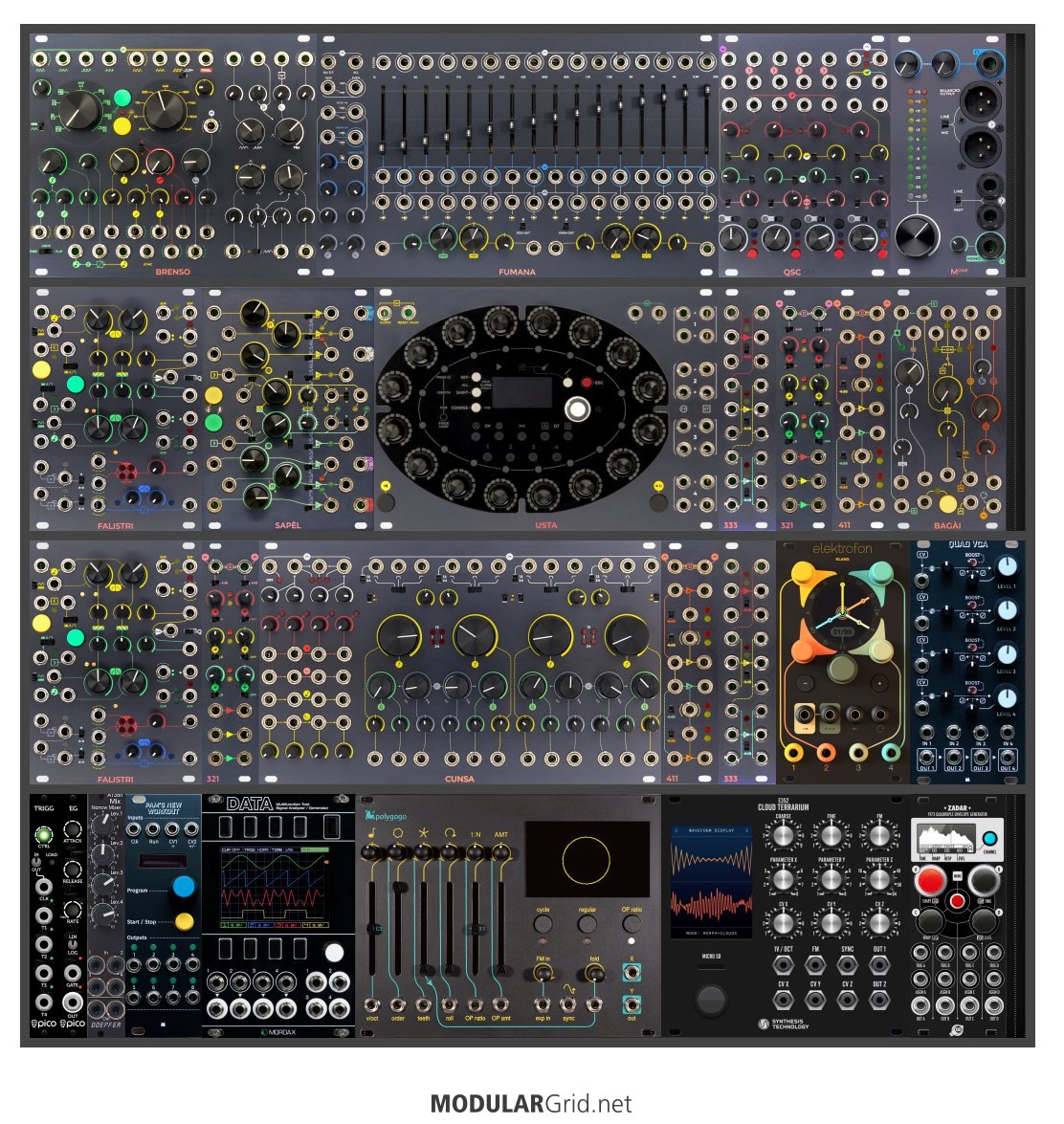The width and height of the screenshot is (1064, 1124).
Task: Click the slider under Polygogo's AMT knob
Action: (x=501, y=928)
